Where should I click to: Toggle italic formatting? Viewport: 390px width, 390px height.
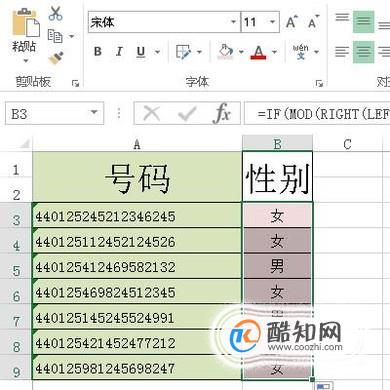119,52
